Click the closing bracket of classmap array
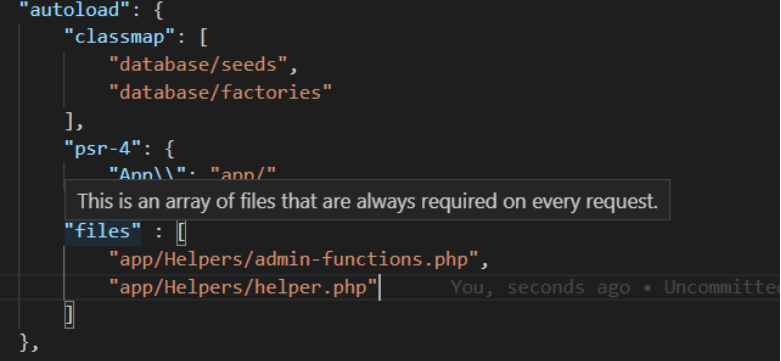This screenshot has height=361, width=781. 70,120
